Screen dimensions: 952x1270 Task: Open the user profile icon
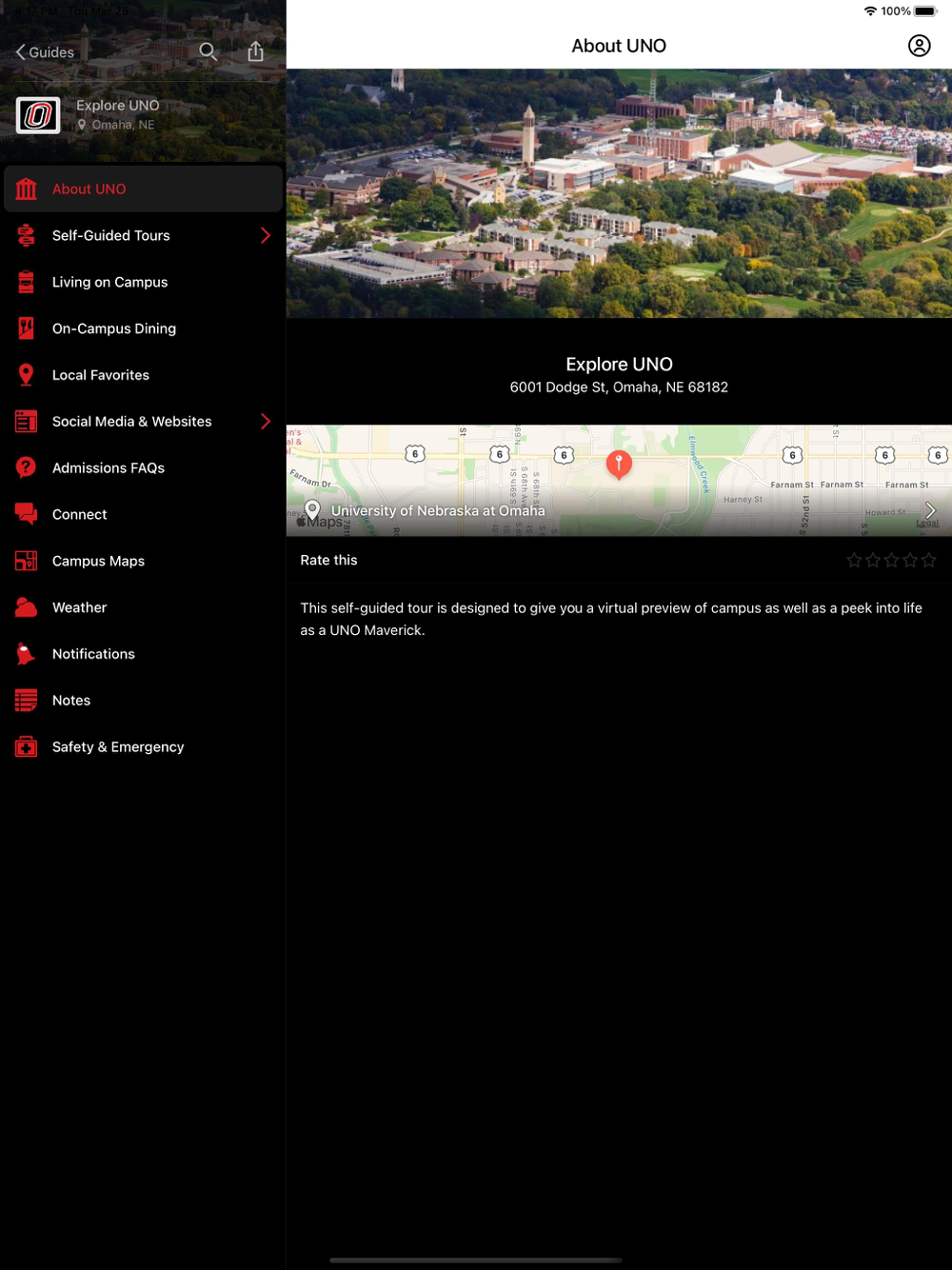click(919, 46)
